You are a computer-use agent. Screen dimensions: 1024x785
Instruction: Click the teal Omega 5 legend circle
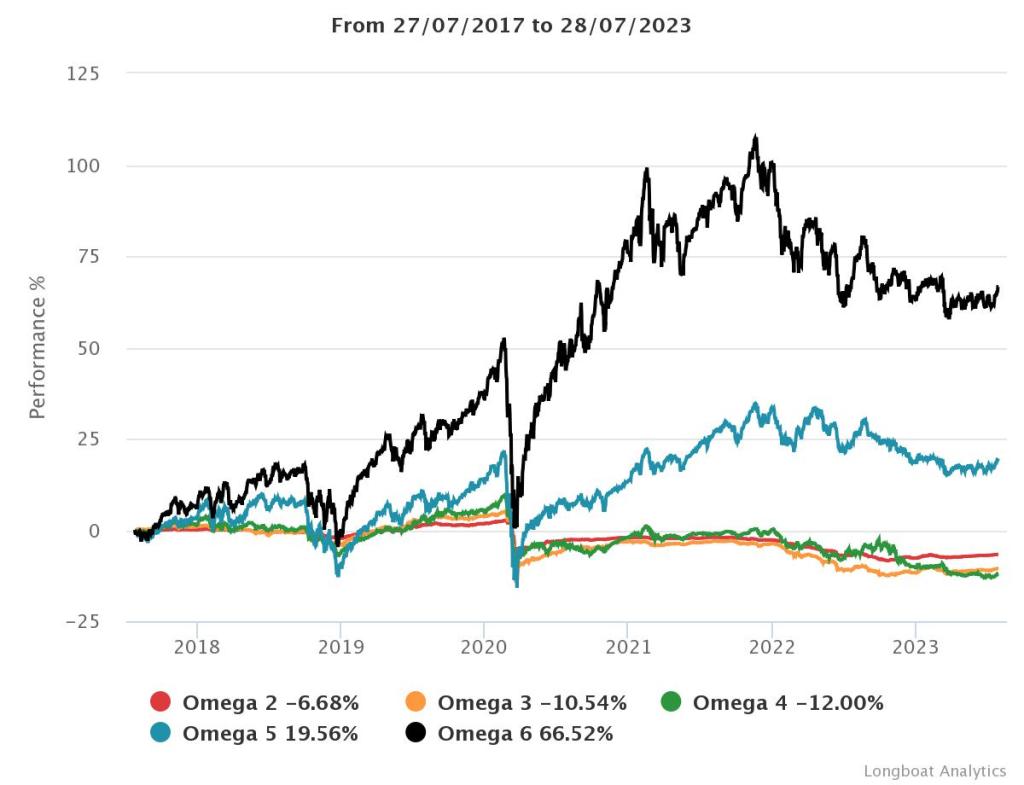coord(162,734)
